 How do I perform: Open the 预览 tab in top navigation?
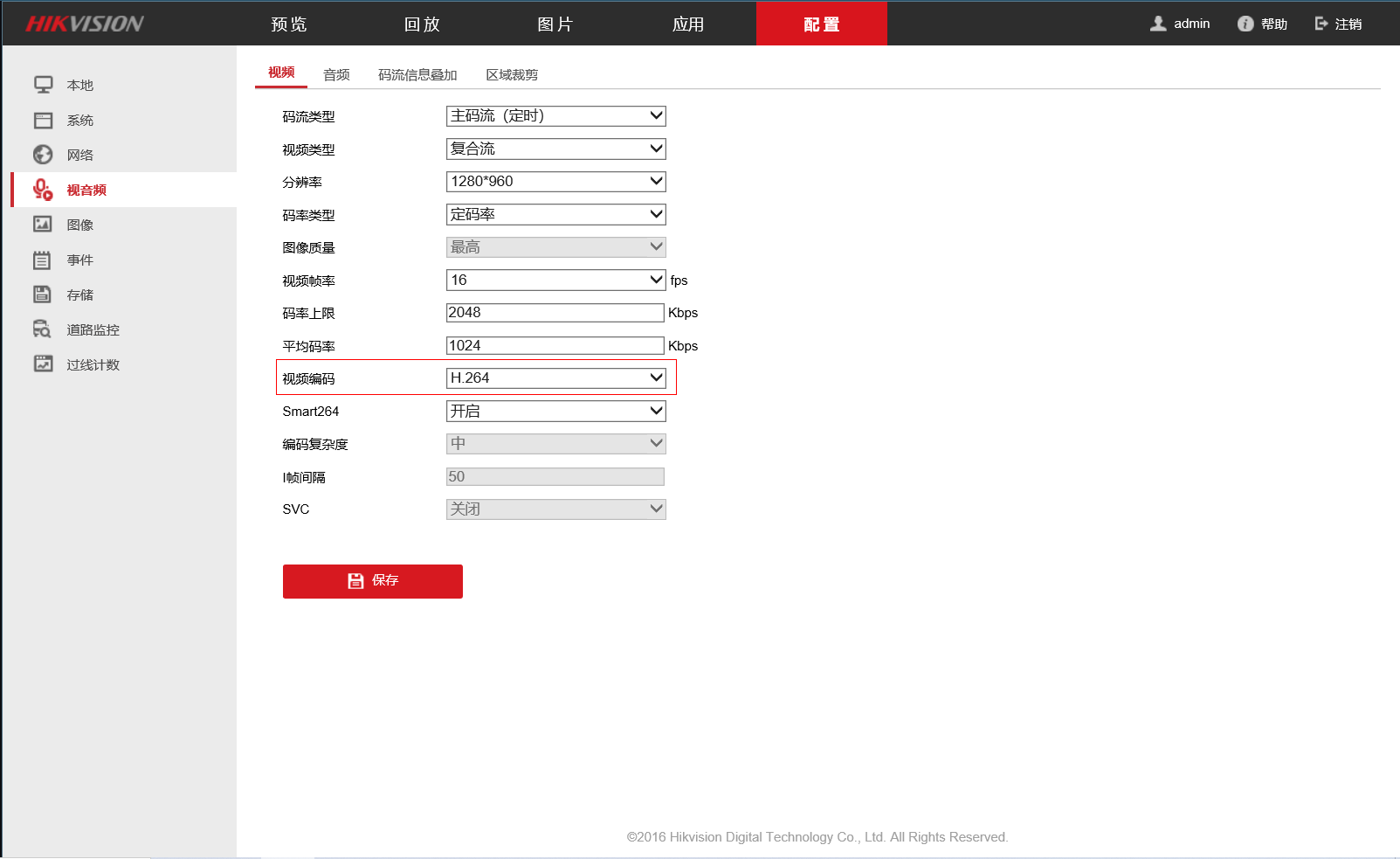(289, 24)
